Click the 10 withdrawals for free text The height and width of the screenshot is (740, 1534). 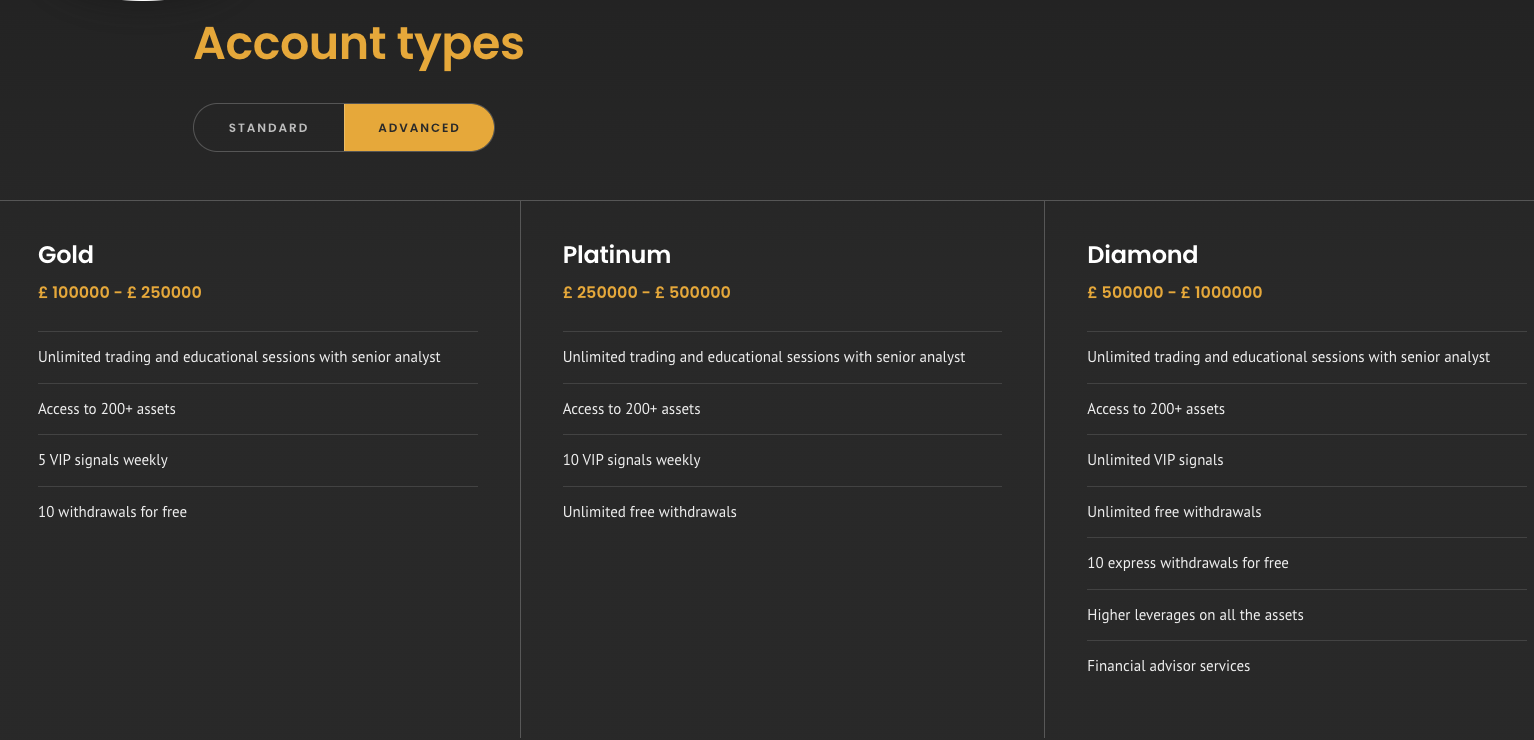(x=113, y=512)
